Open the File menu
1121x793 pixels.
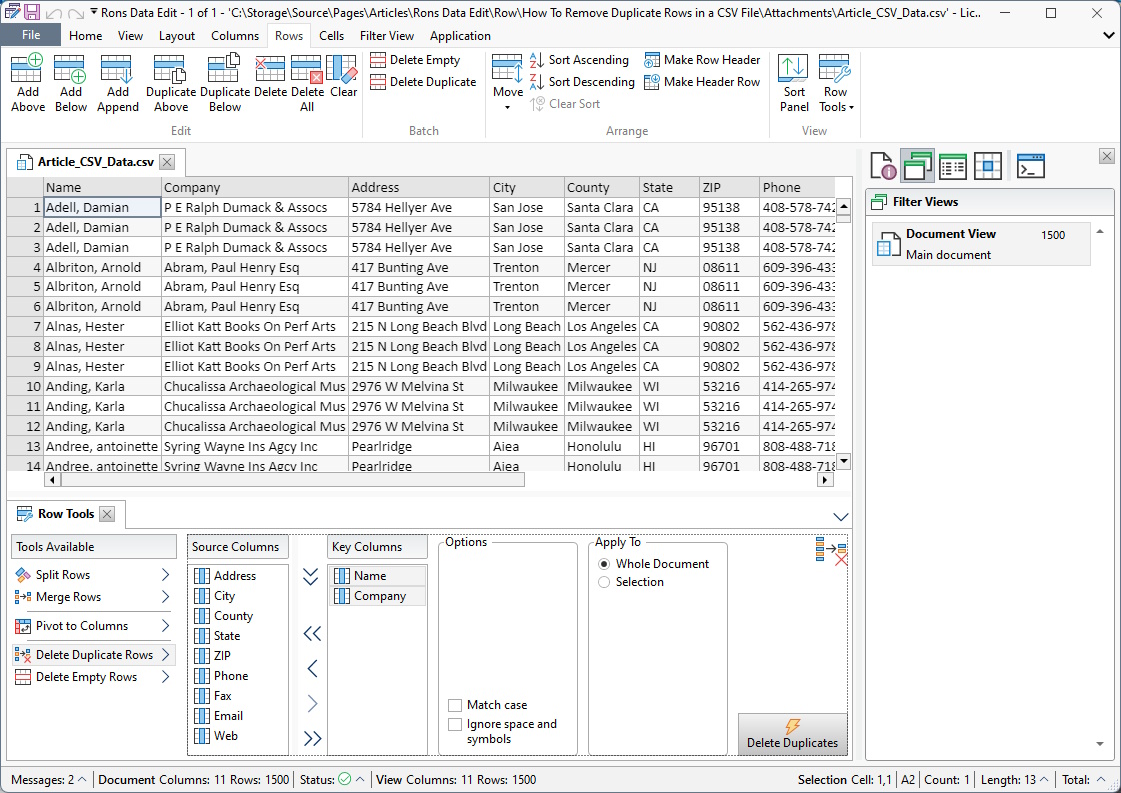click(x=31, y=35)
